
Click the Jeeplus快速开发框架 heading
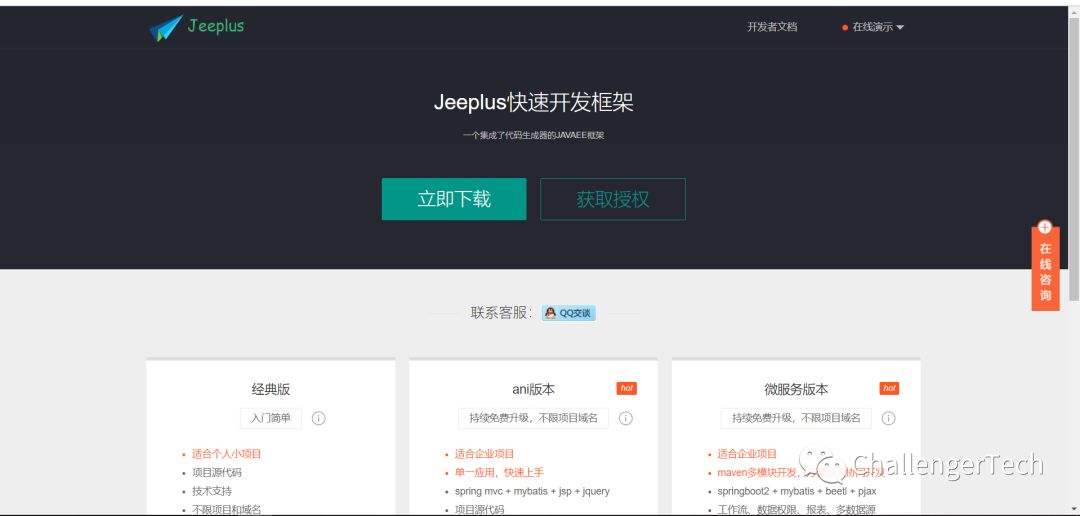pos(534,103)
